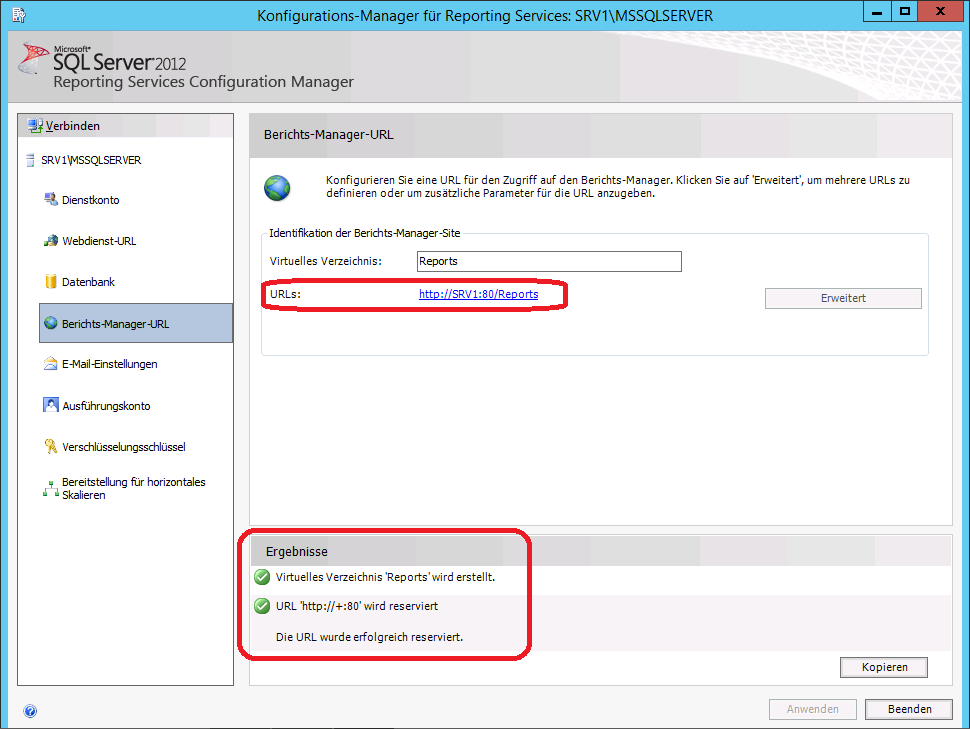The width and height of the screenshot is (970, 729).
Task: Click the Erweitert button
Action: tap(843, 298)
